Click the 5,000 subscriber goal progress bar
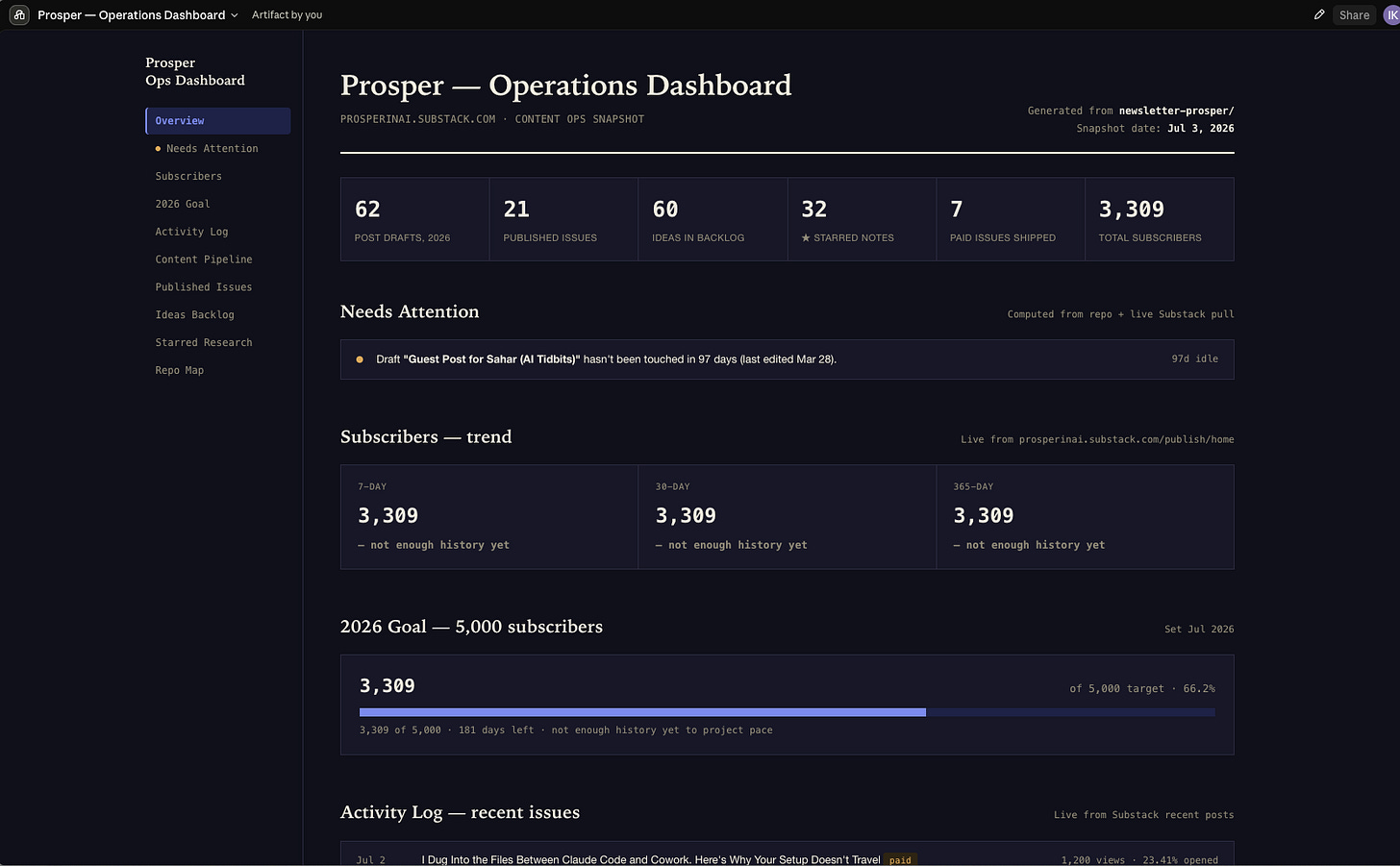This screenshot has height=866, width=1400. click(x=787, y=712)
